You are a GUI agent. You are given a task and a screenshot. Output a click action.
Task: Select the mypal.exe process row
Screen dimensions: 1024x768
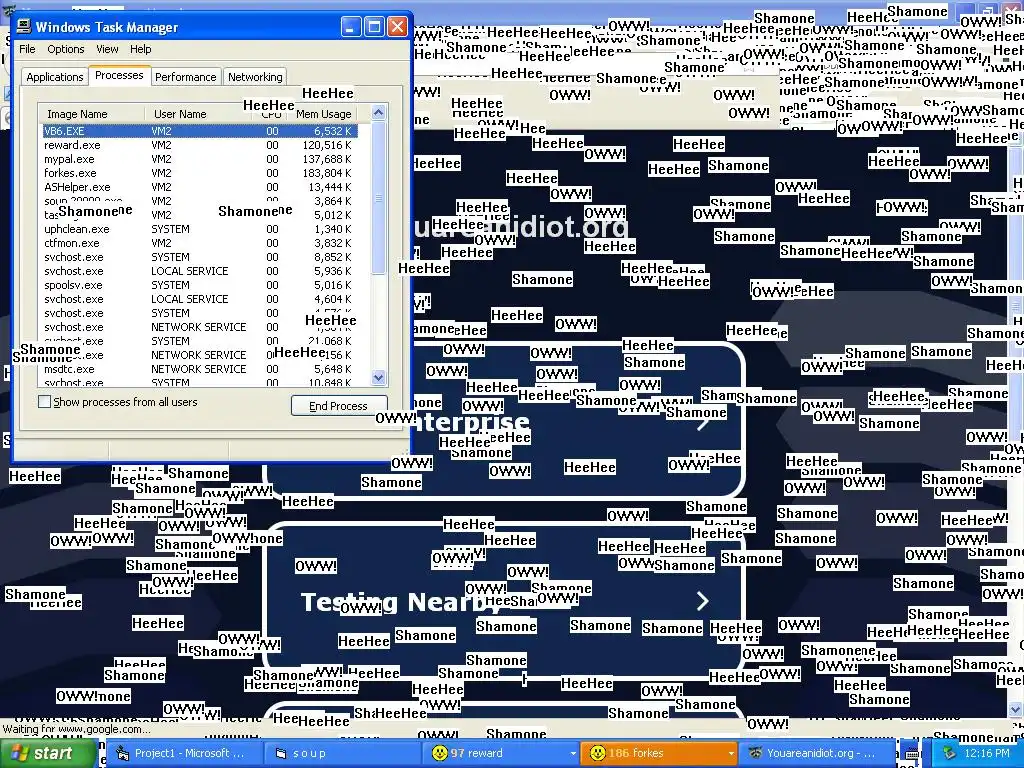pyautogui.click(x=199, y=159)
